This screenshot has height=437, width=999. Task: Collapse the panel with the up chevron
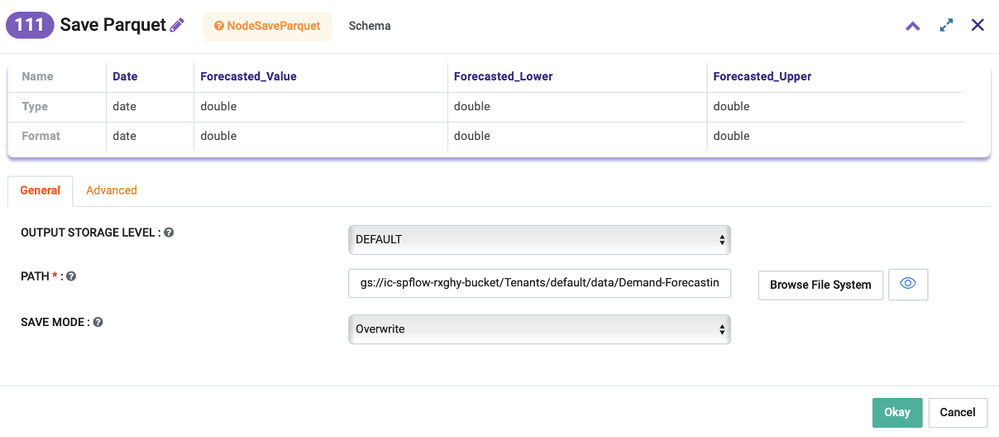912,26
